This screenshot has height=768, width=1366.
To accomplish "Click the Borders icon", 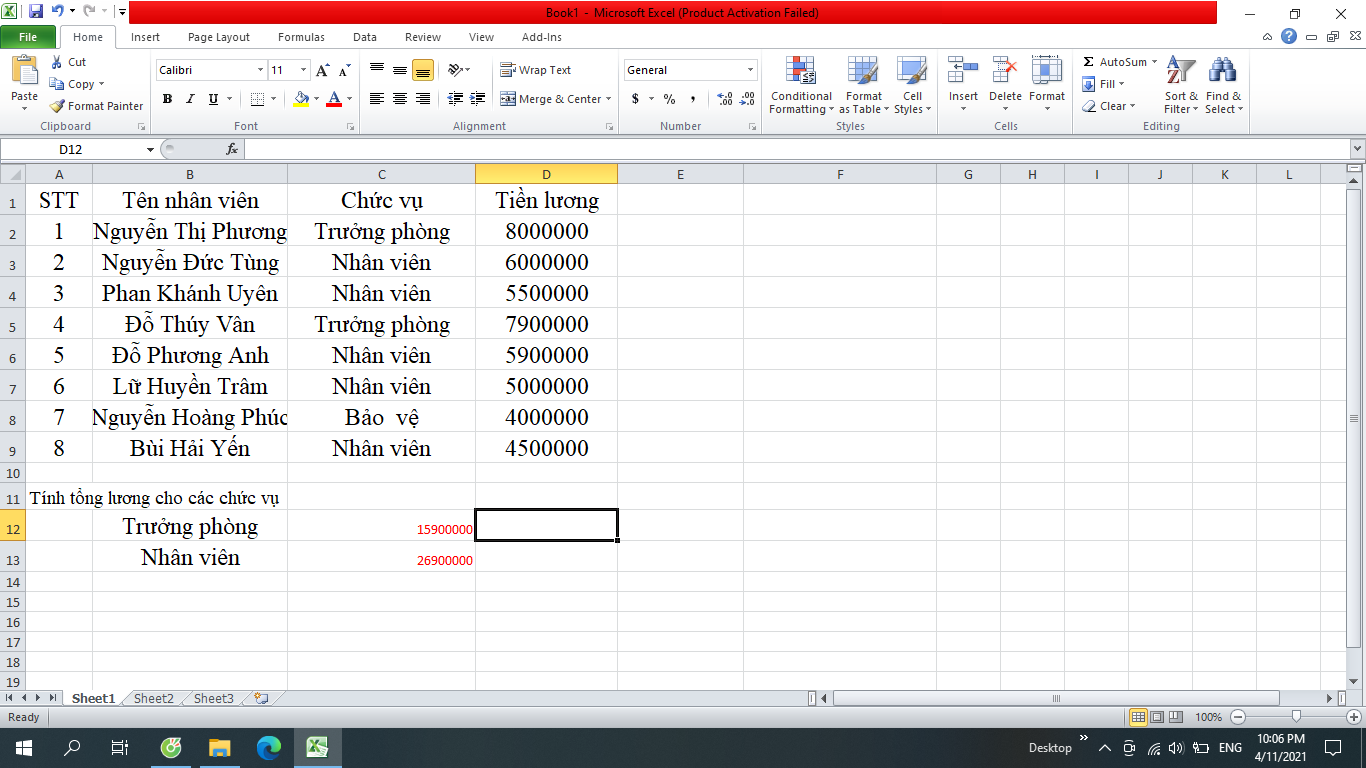I will [x=257, y=99].
